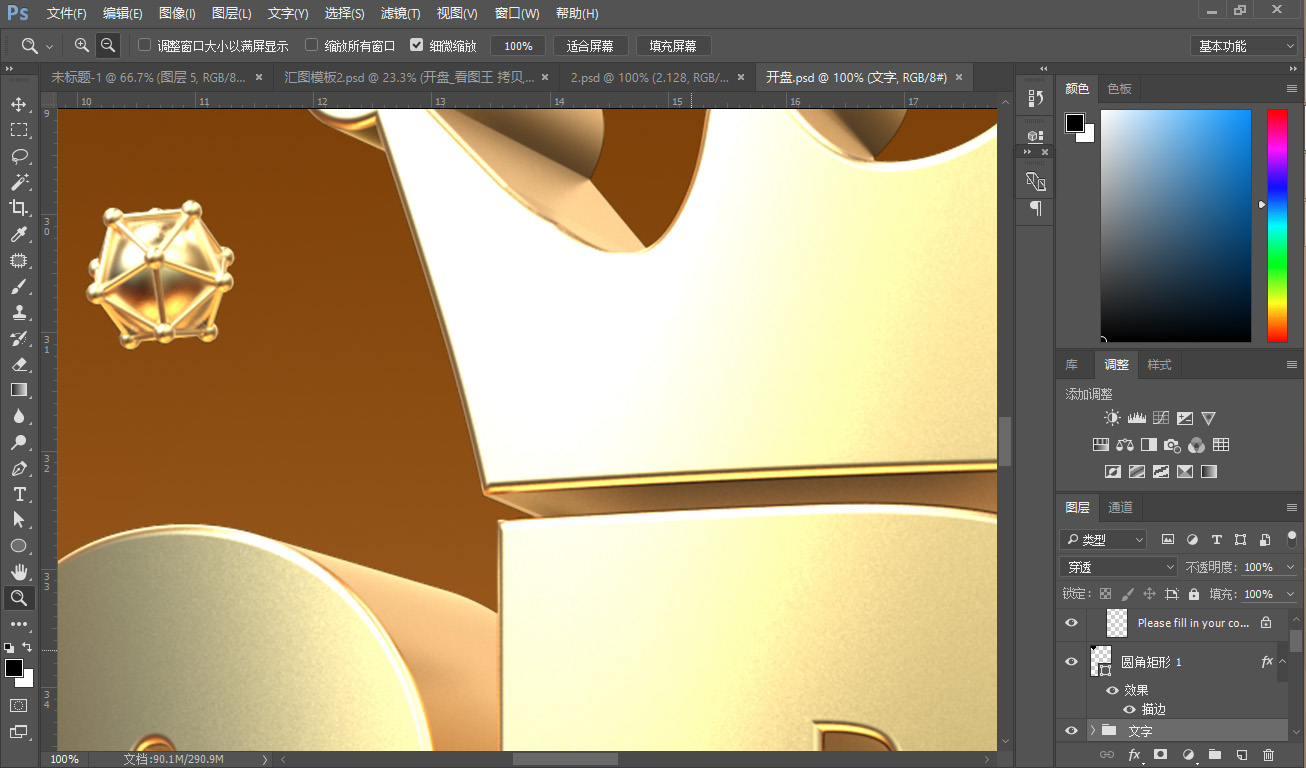
Task: Add a Photo Filter adjustment
Action: pyautogui.click(x=1172, y=445)
